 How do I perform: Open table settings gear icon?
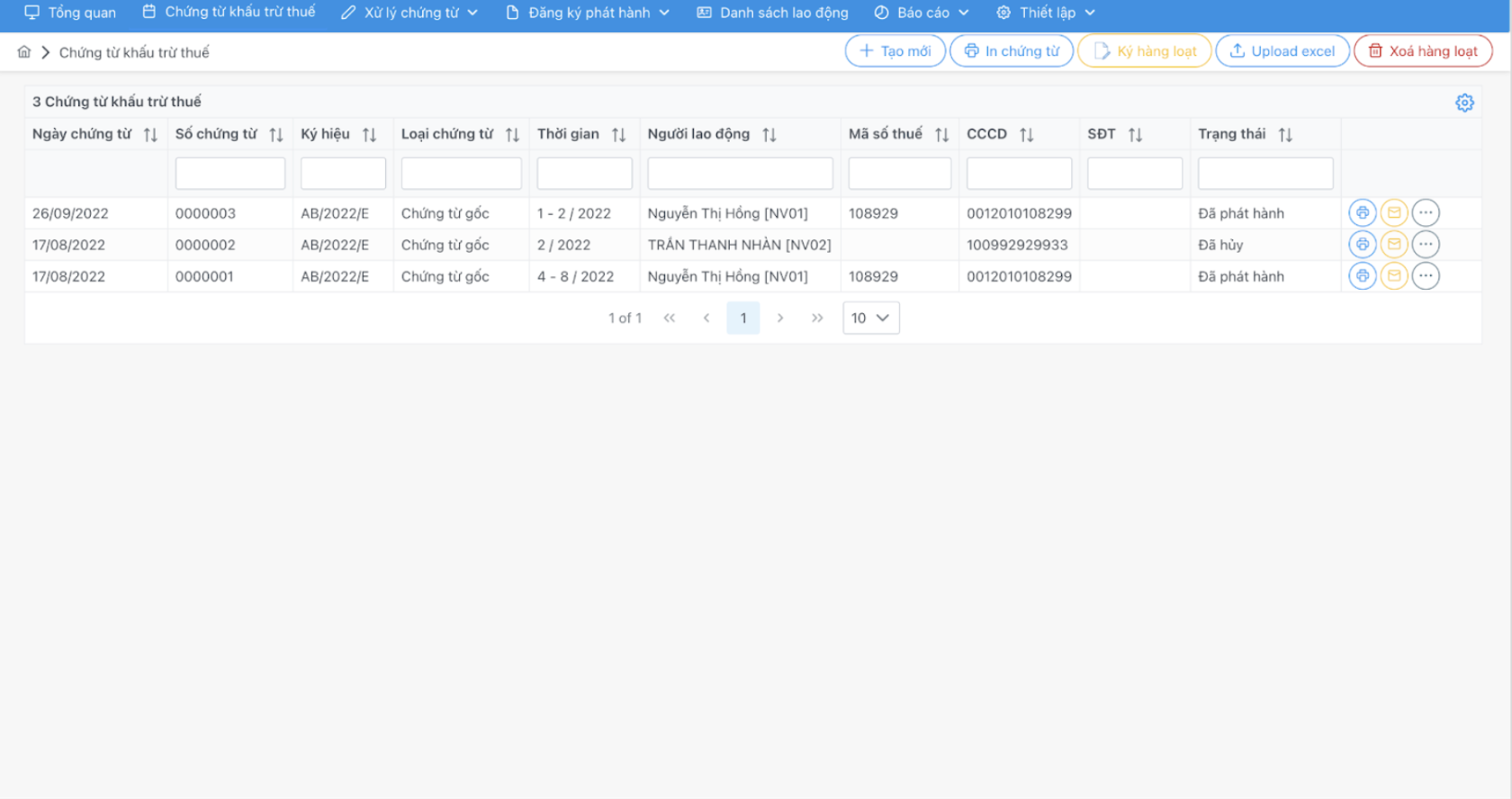coord(1464,103)
